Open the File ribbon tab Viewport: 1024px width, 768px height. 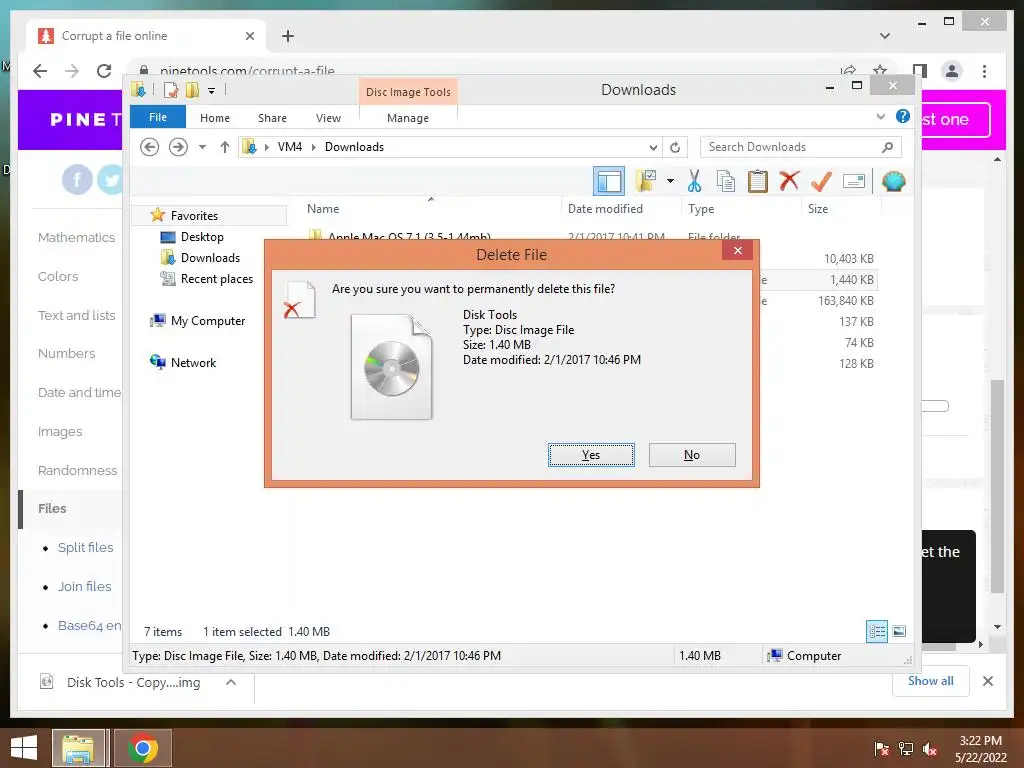157,118
